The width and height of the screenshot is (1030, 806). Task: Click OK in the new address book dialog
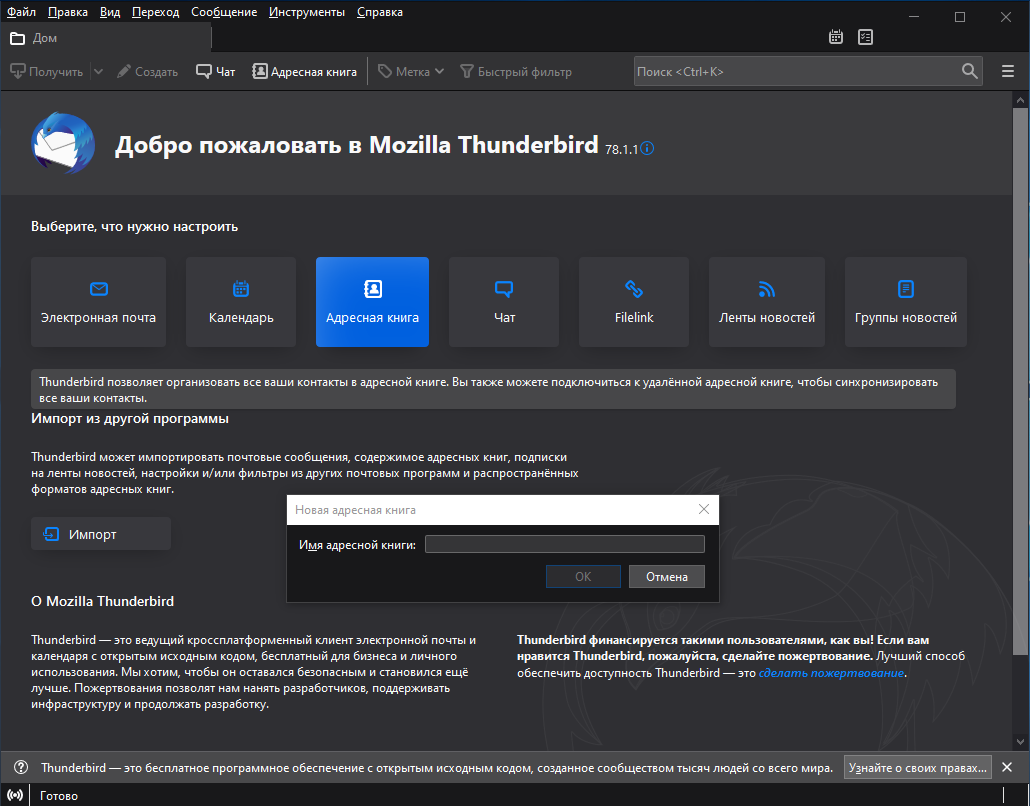click(x=583, y=577)
